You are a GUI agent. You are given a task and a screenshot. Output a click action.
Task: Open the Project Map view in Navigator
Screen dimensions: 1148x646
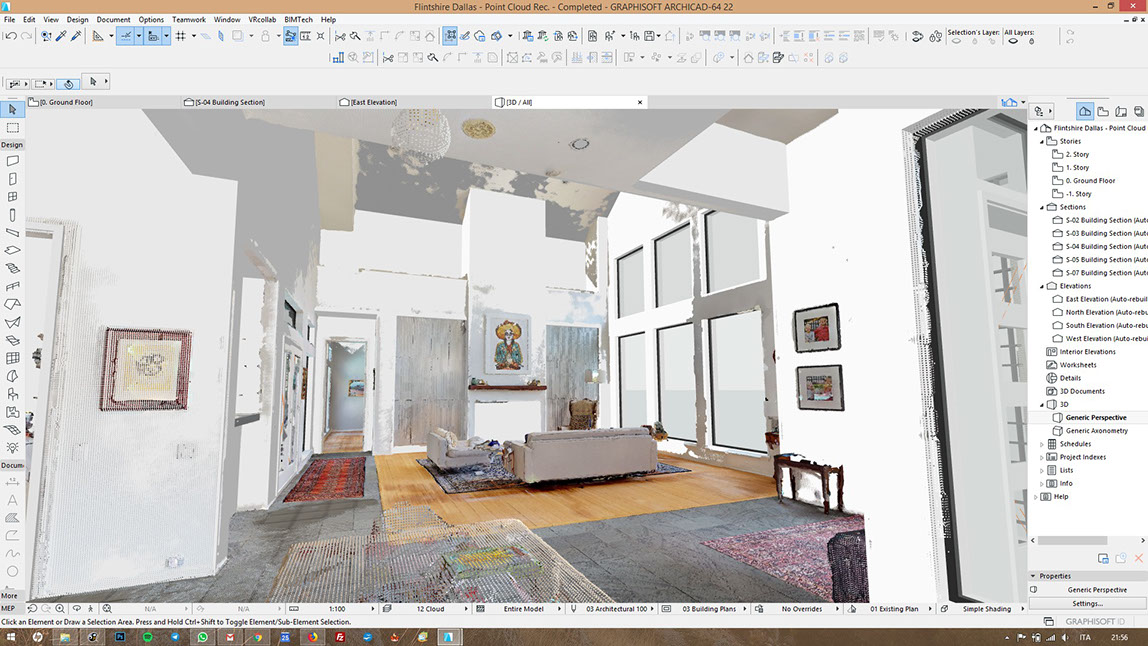point(1084,112)
